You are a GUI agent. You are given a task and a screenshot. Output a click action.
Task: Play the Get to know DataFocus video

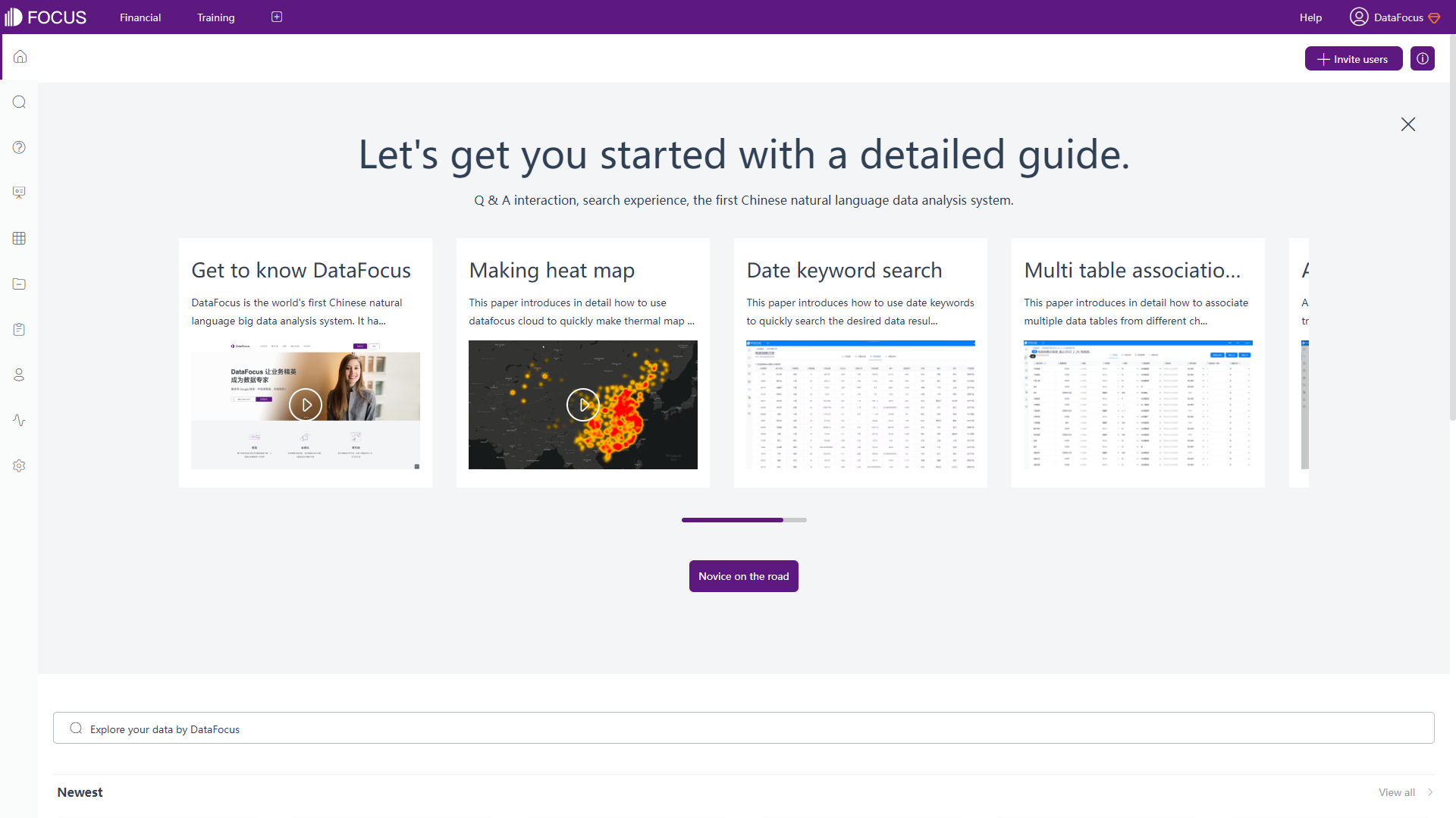coord(306,405)
